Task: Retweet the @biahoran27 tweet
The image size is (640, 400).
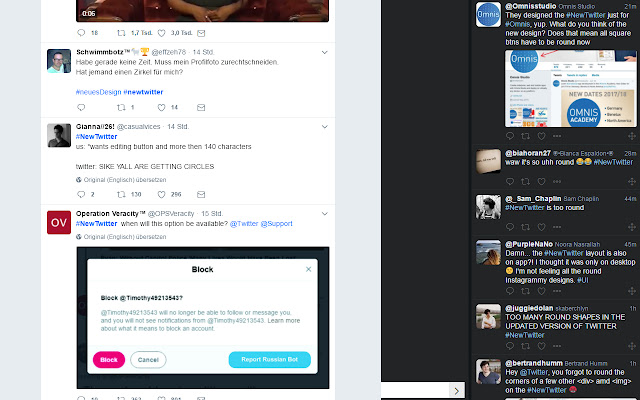Action: 526,181
